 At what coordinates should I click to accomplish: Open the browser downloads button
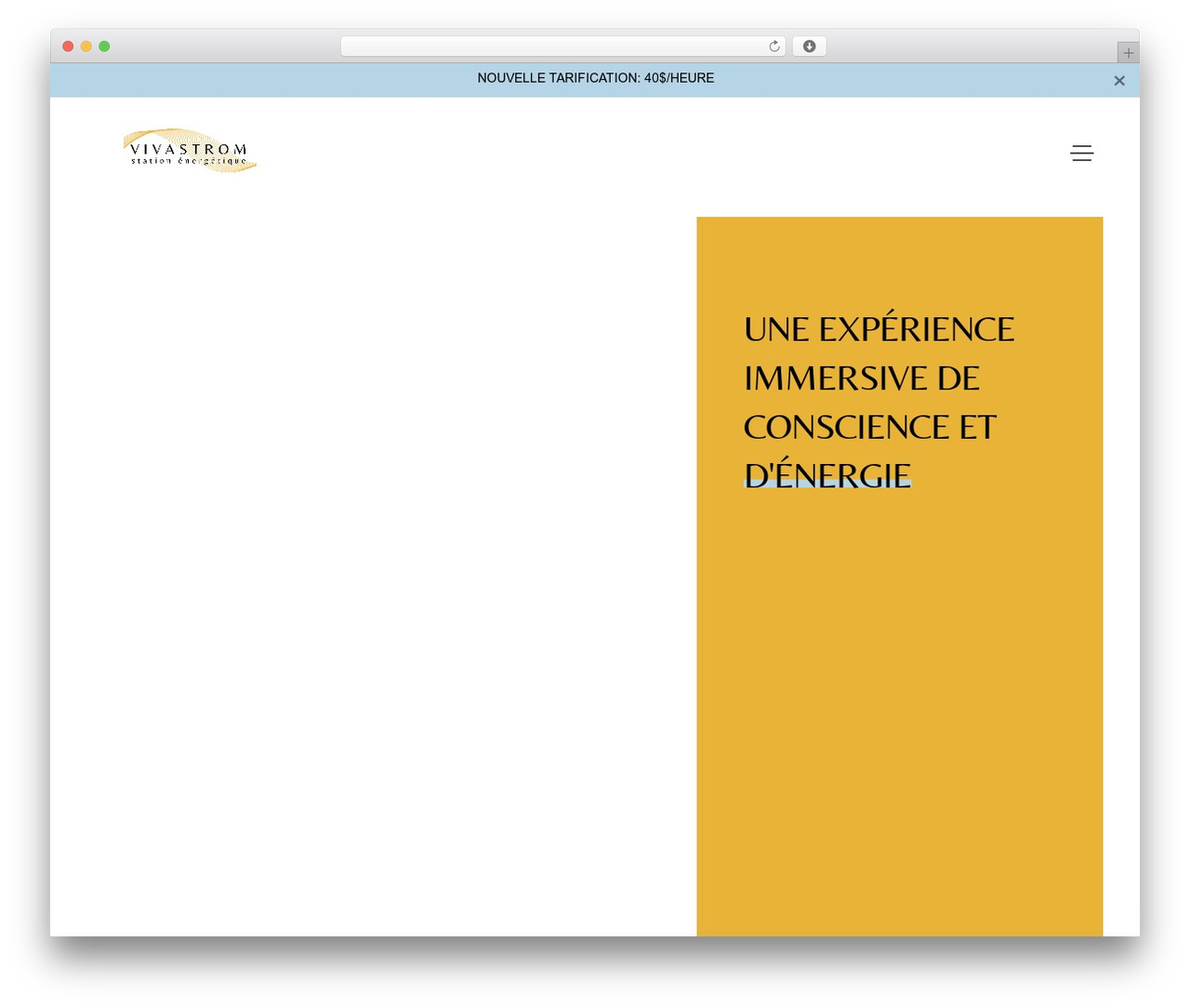[809, 46]
